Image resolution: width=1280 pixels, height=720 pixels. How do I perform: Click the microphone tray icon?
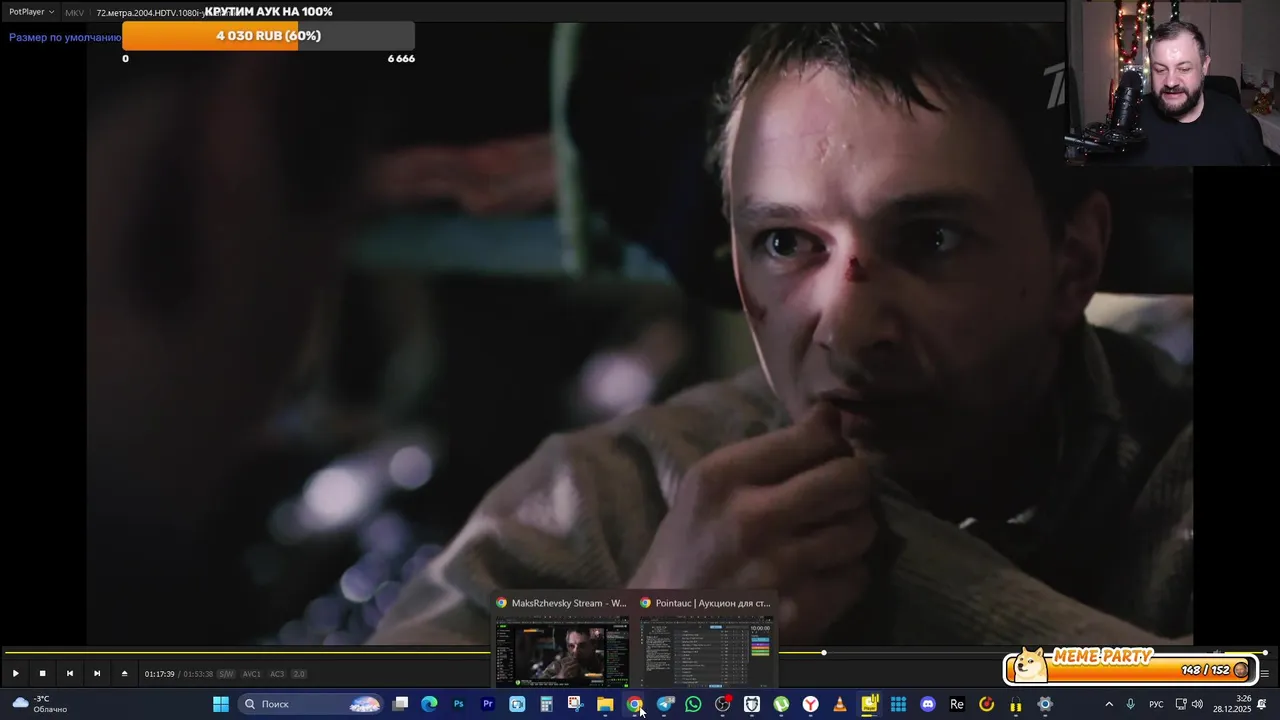coord(1130,704)
